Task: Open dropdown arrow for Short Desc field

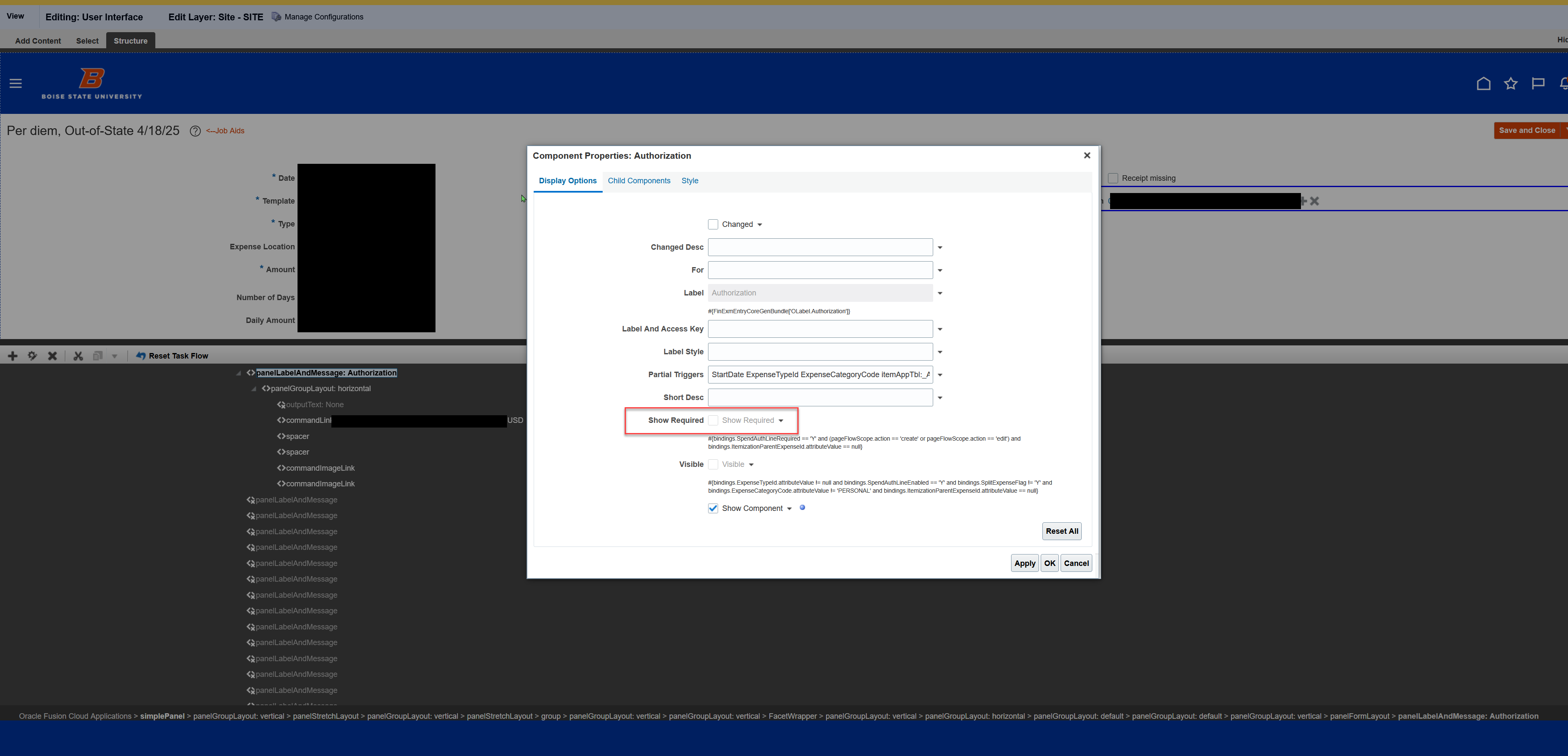Action: pyautogui.click(x=940, y=398)
